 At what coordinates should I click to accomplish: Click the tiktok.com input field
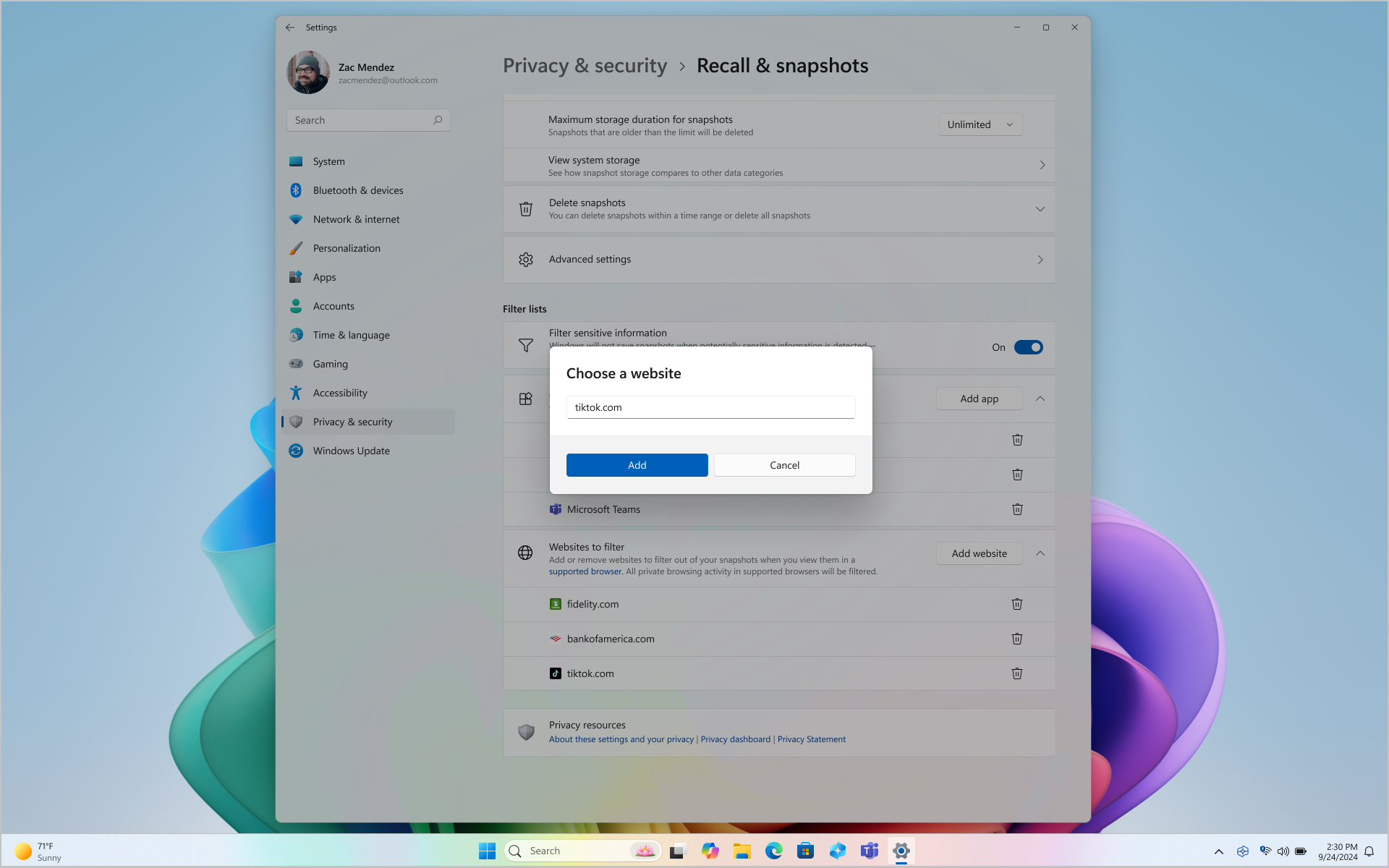pos(711,407)
